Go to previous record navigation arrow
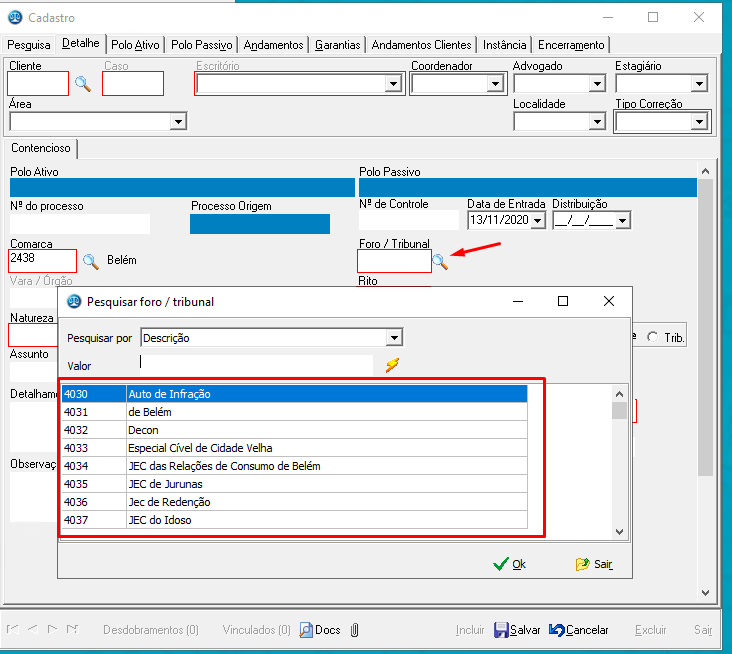 pyautogui.click(x=33, y=629)
